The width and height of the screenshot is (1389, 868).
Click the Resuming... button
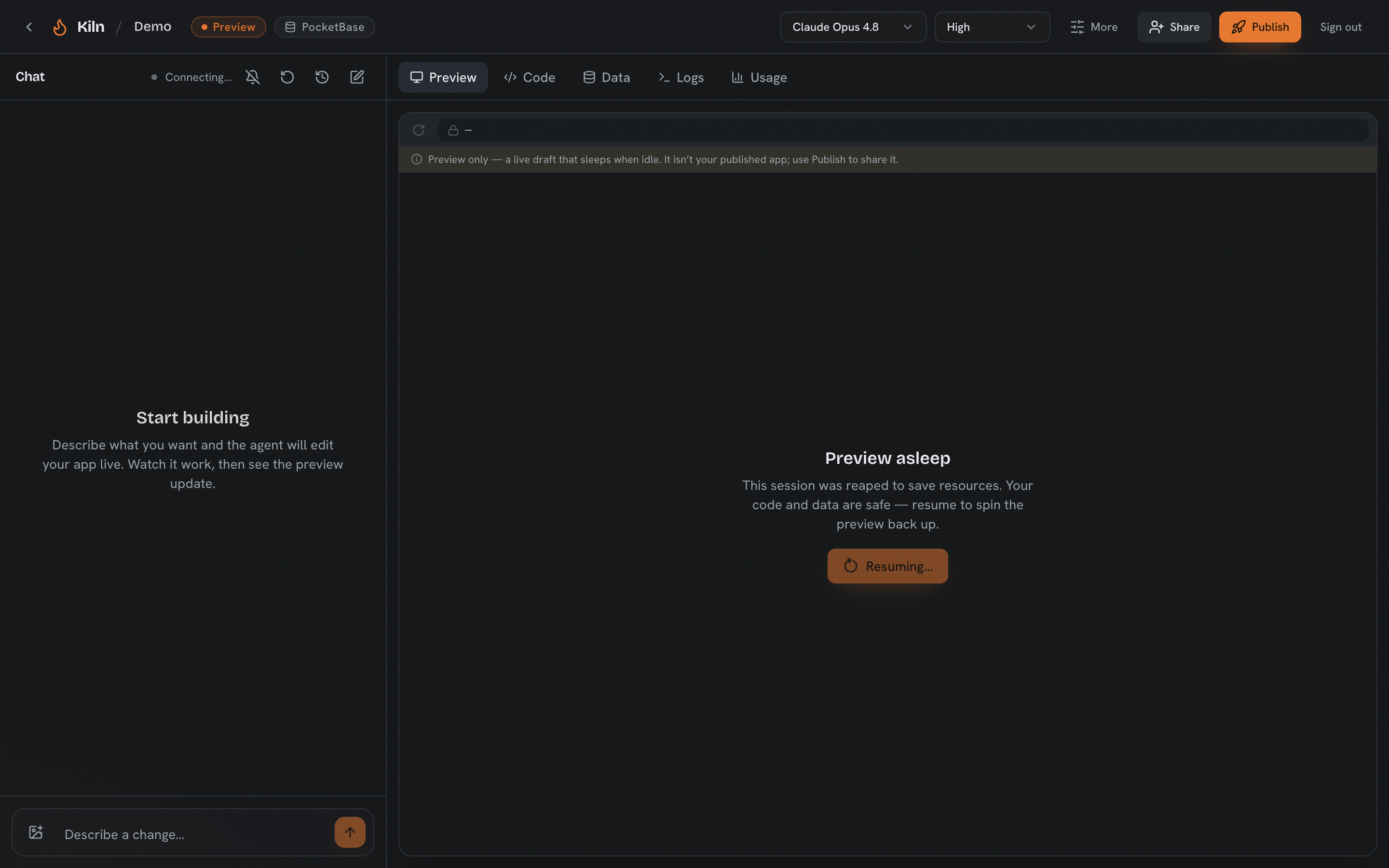[887, 566]
